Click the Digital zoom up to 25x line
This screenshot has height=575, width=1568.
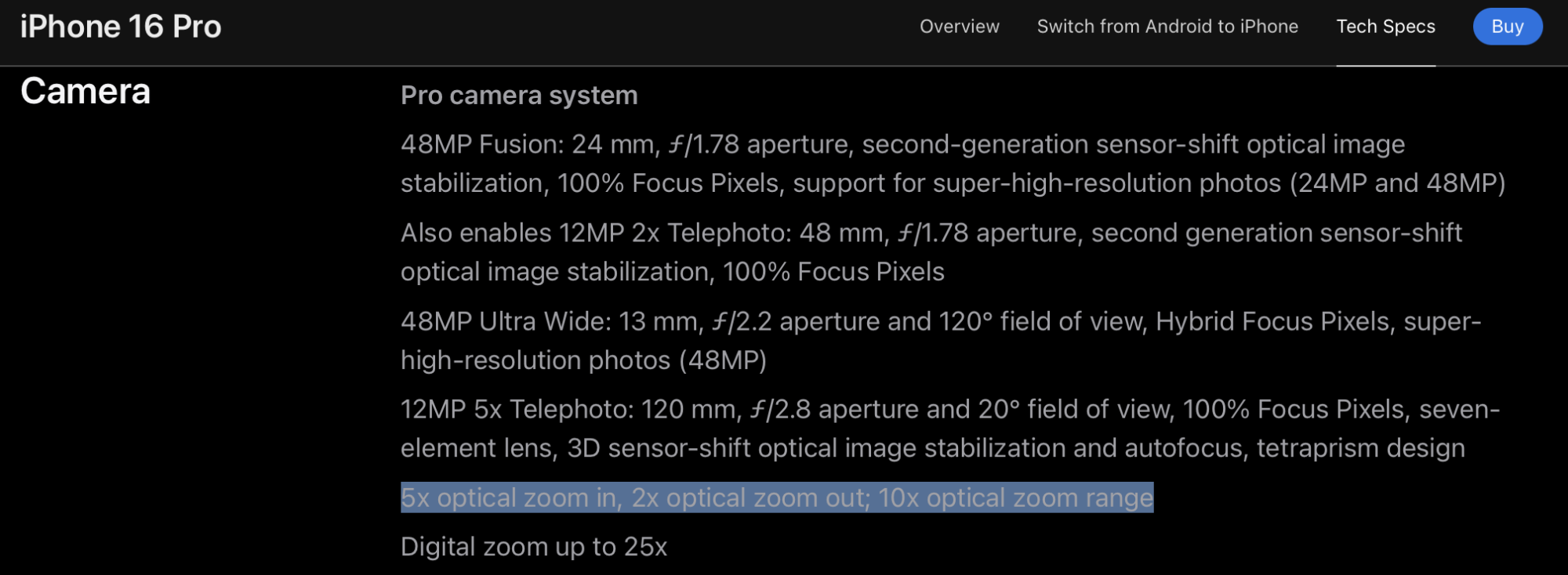(x=533, y=547)
